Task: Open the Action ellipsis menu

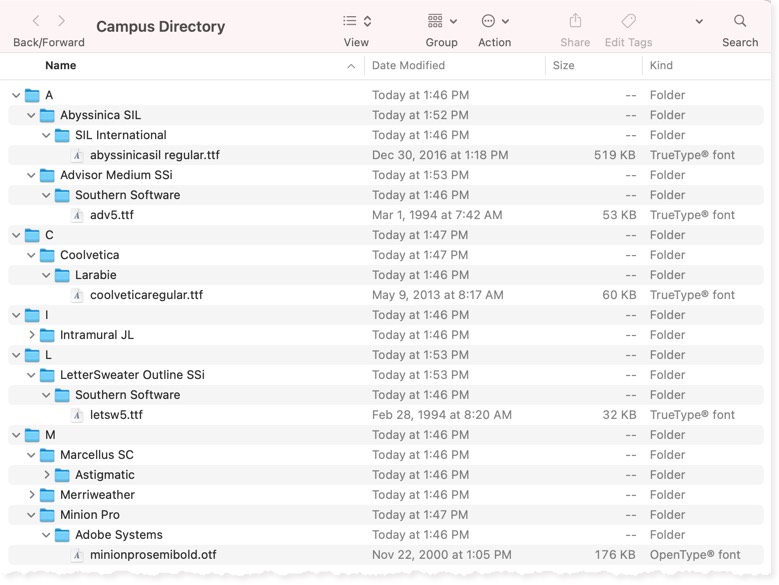Action: [495, 21]
